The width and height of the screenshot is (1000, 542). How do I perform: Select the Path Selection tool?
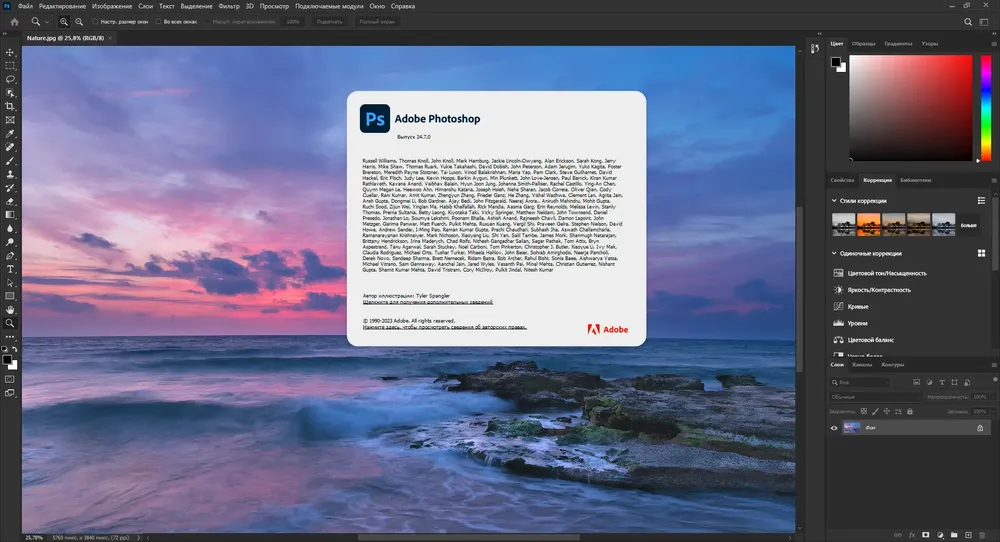[x=10, y=282]
